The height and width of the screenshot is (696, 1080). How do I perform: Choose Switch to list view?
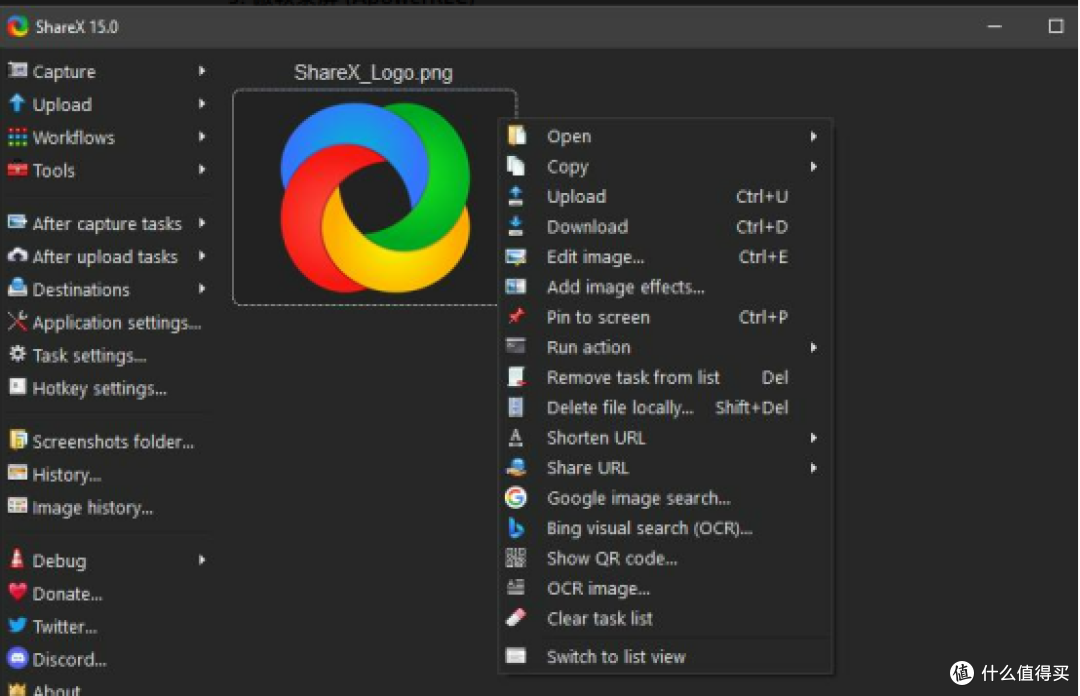click(665, 656)
